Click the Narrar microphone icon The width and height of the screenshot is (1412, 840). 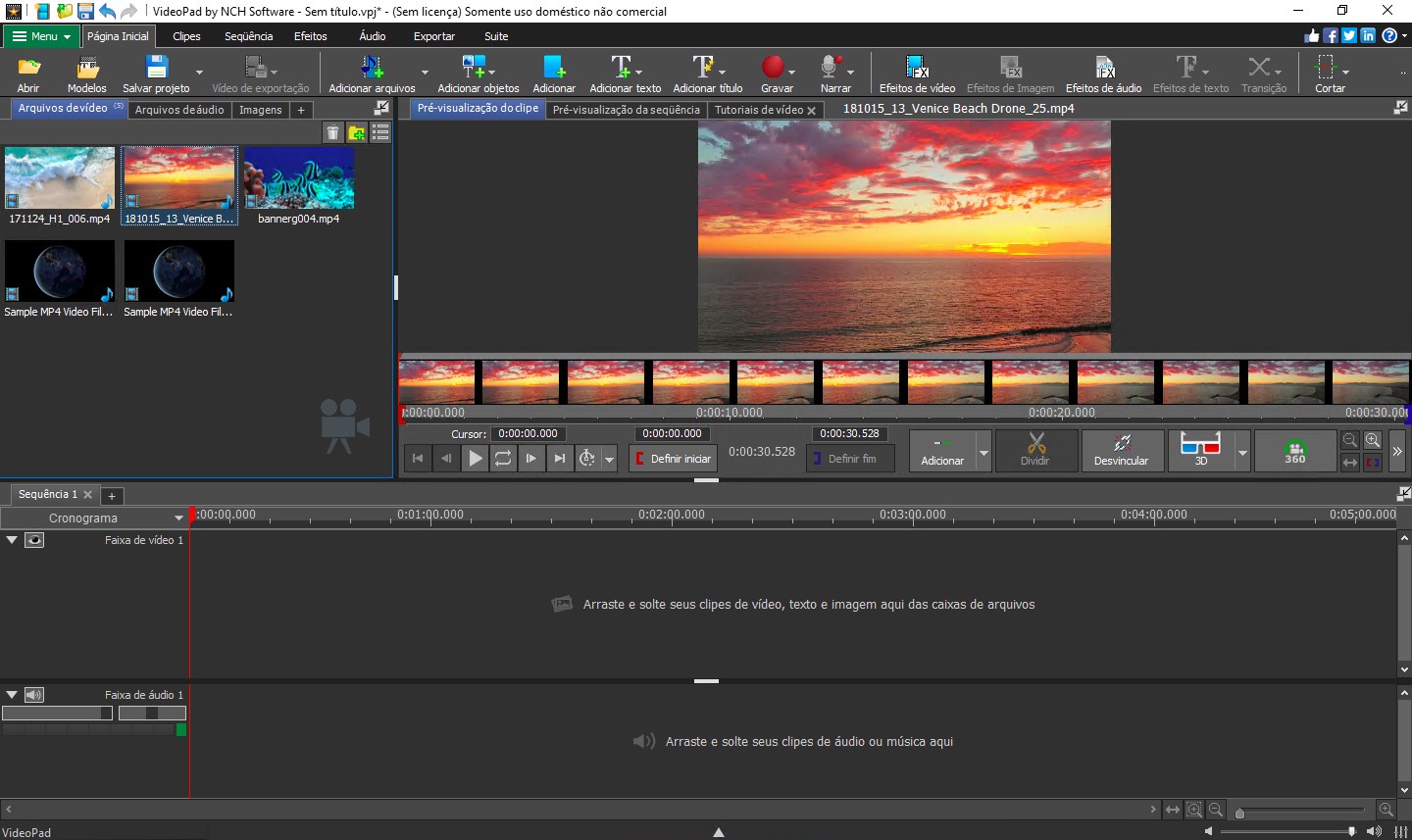click(x=831, y=68)
